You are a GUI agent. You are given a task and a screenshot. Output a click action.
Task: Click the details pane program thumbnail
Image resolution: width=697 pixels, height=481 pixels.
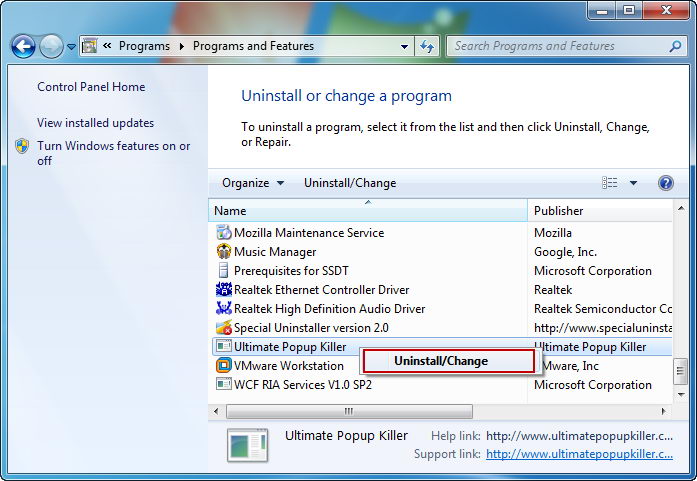click(x=248, y=445)
